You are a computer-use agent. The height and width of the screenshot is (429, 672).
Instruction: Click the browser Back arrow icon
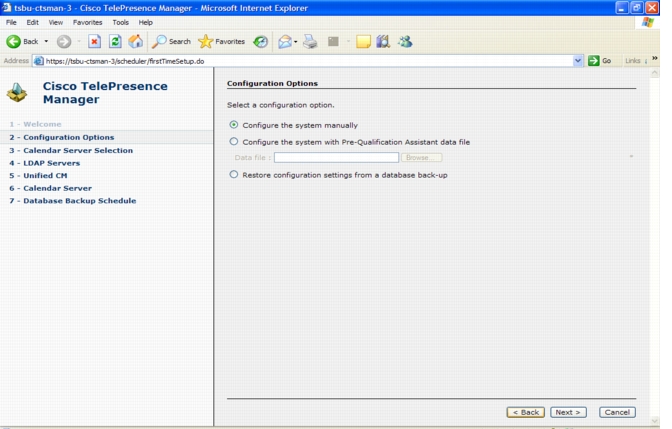click(x=13, y=42)
